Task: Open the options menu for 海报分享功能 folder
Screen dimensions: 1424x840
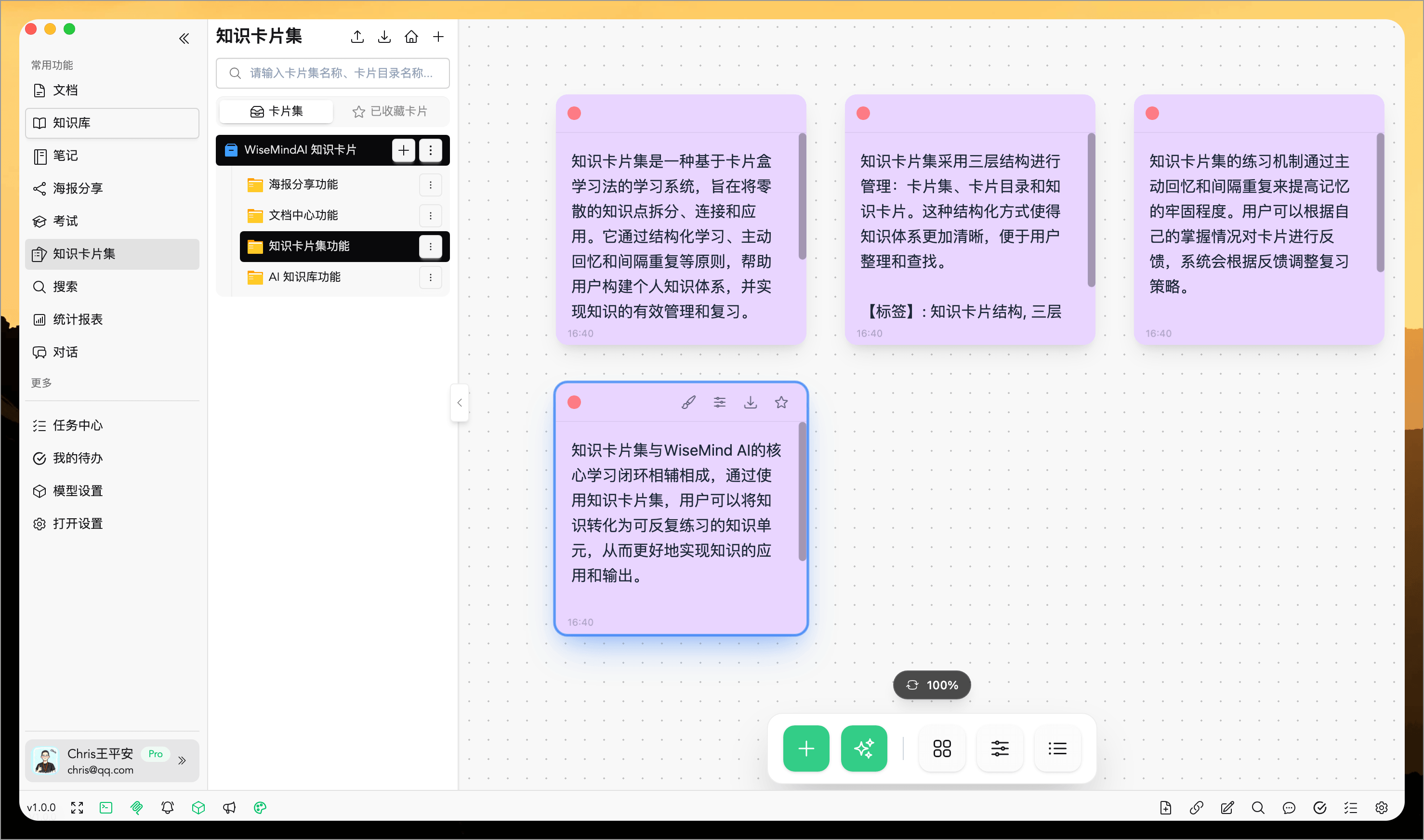Action: [431, 184]
